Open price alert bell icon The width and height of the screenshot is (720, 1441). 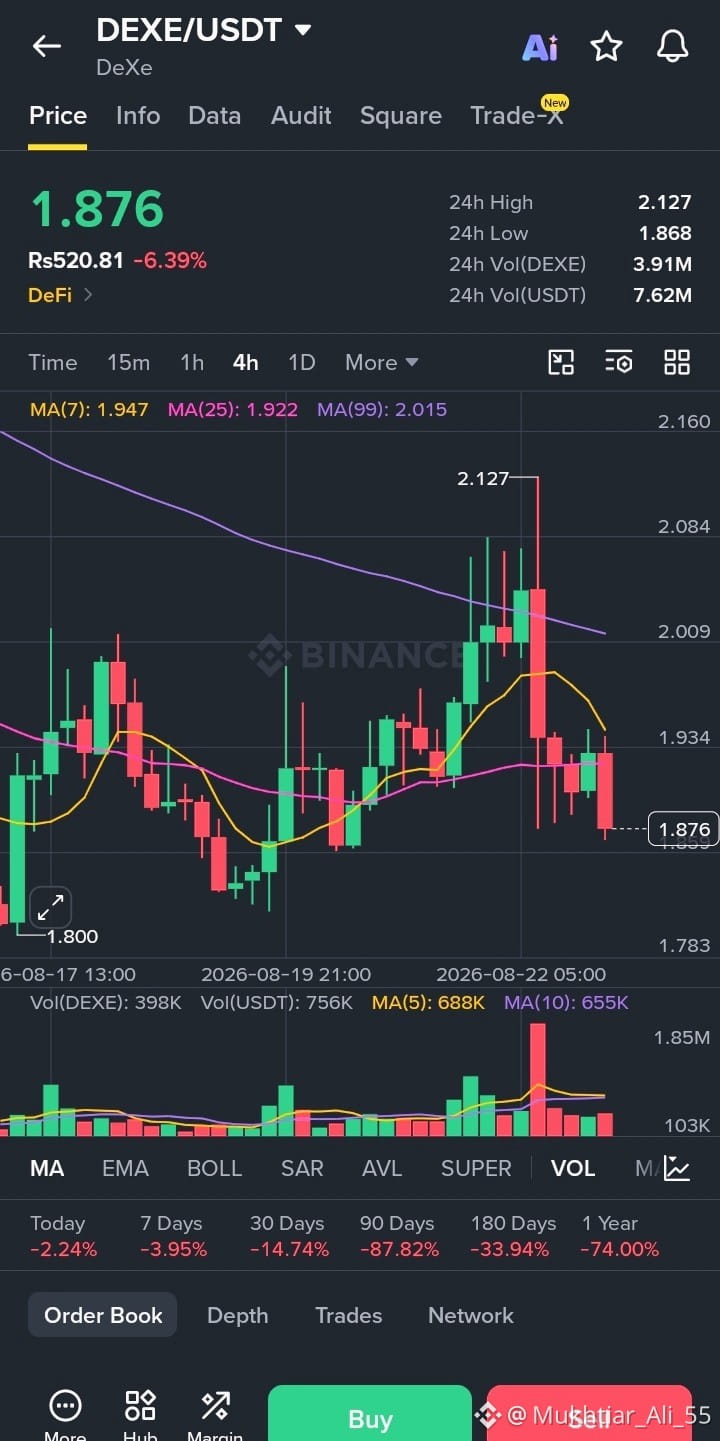pyautogui.click(x=672, y=46)
